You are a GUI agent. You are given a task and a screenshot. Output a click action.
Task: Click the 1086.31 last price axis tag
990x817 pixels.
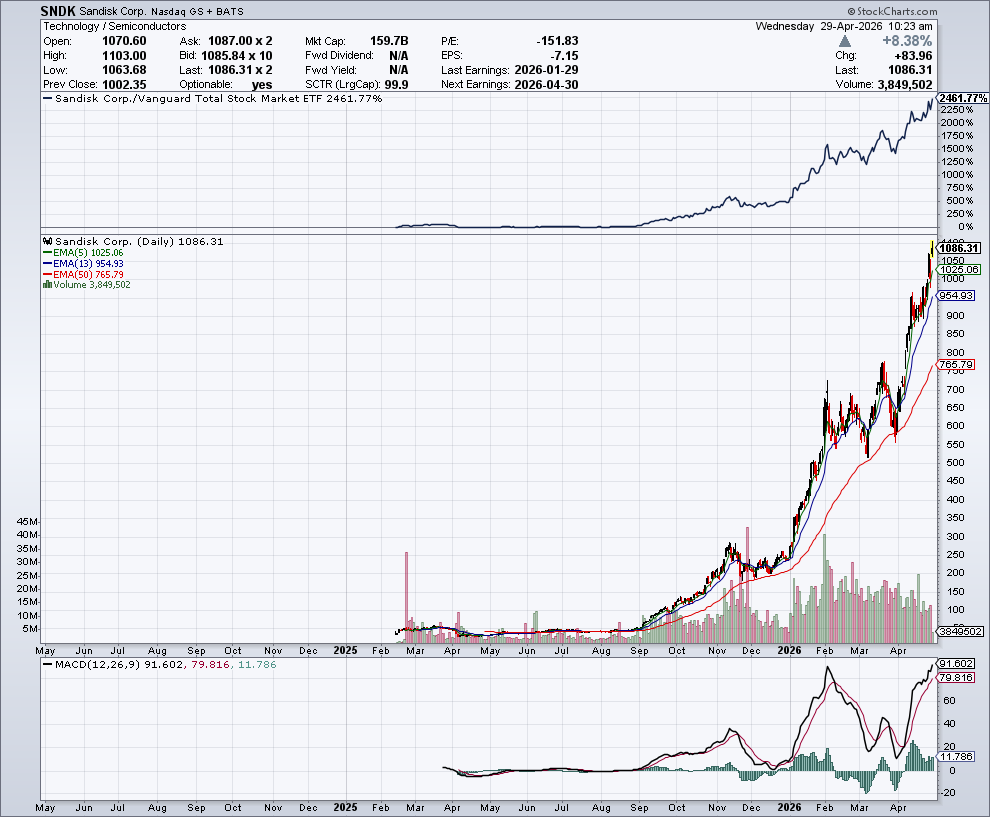tap(960, 248)
